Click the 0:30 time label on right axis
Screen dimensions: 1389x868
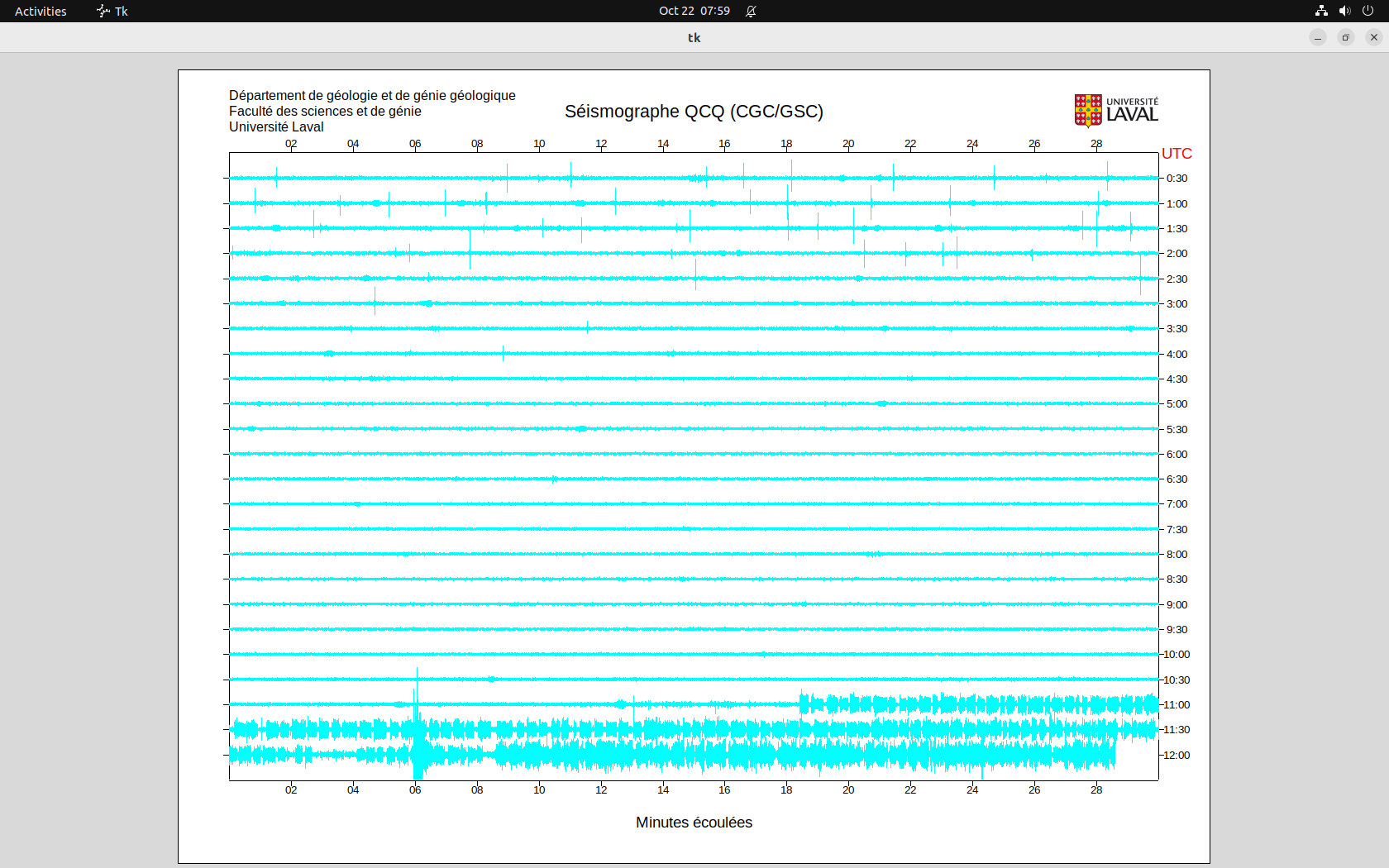coord(1177,179)
